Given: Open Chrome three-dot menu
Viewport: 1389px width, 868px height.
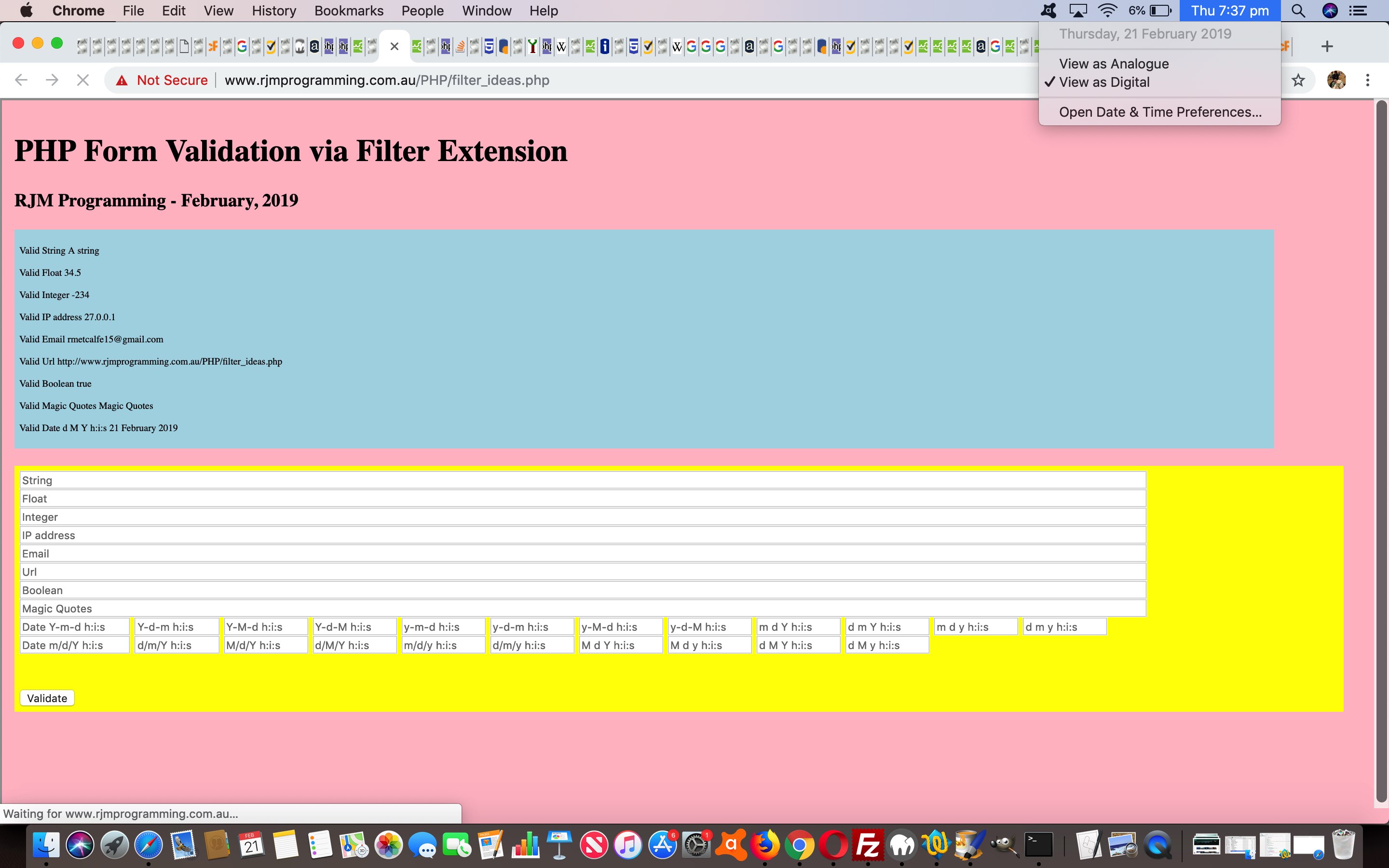Looking at the screenshot, I should click(1367, 81).
